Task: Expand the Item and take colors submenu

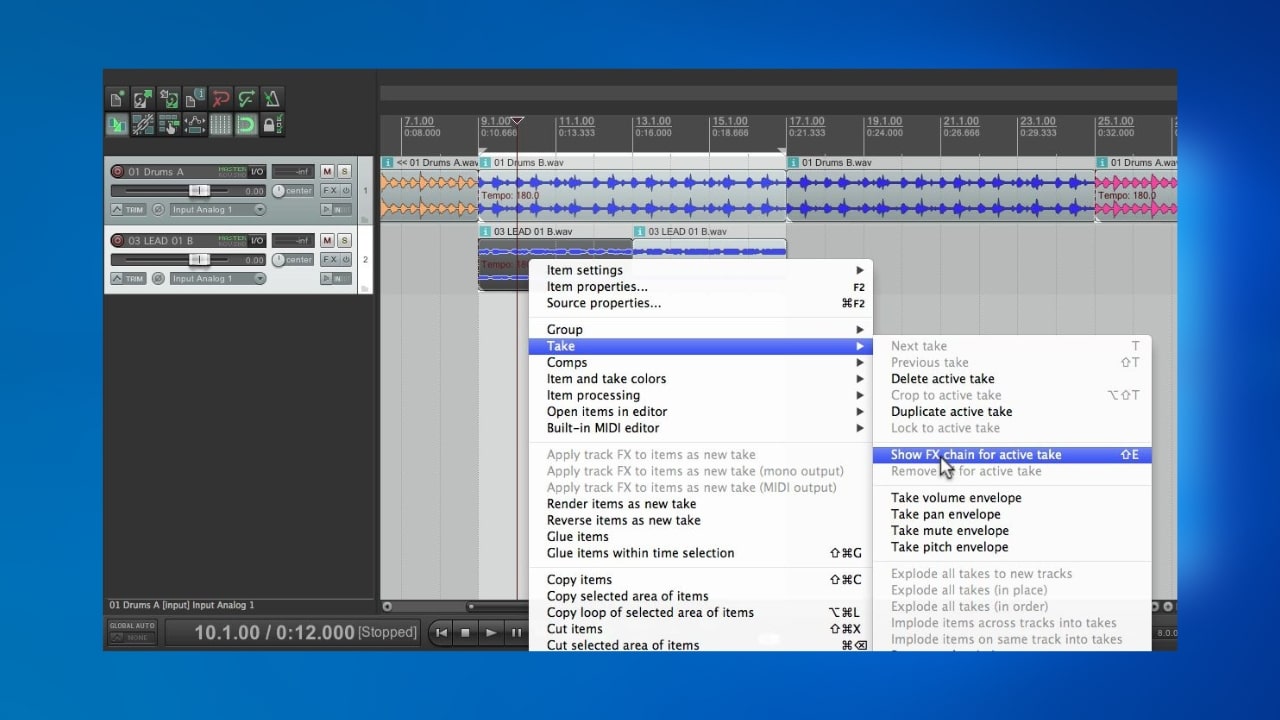Action: click(x=700, y=379)
